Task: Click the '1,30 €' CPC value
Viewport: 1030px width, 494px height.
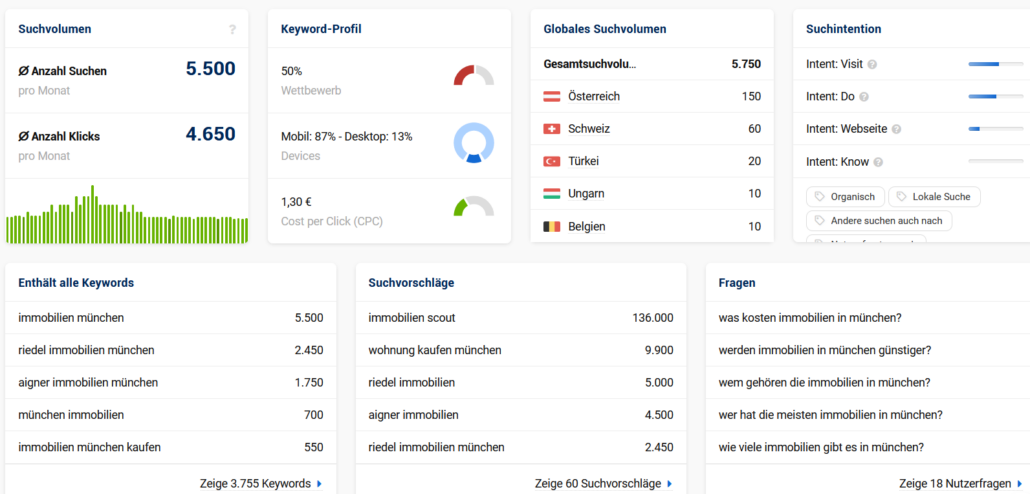Action: tap(296, 202)
